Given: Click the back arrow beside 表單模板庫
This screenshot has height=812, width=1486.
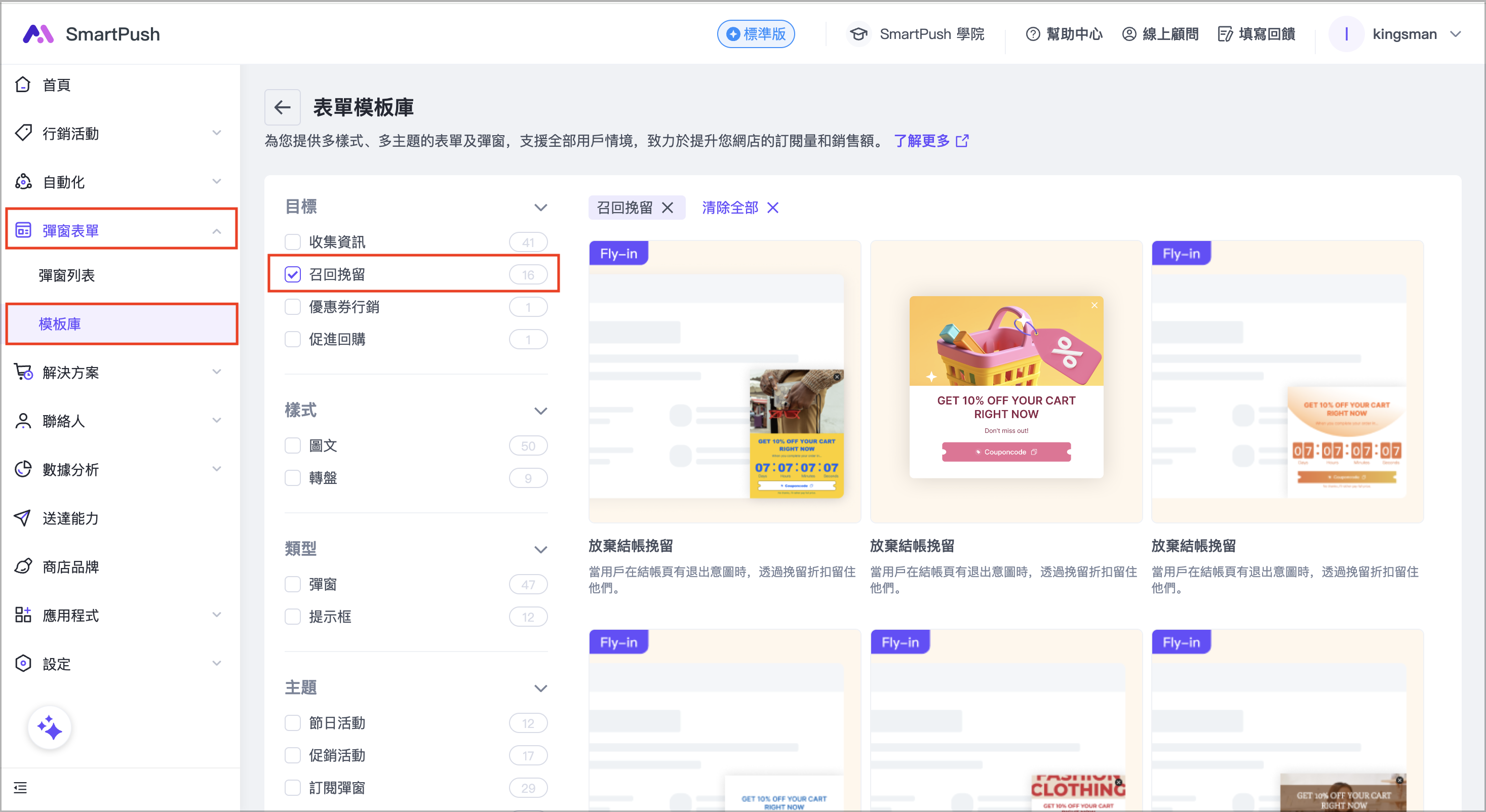Looking at the screenshot, I should [x=282, y=107].
